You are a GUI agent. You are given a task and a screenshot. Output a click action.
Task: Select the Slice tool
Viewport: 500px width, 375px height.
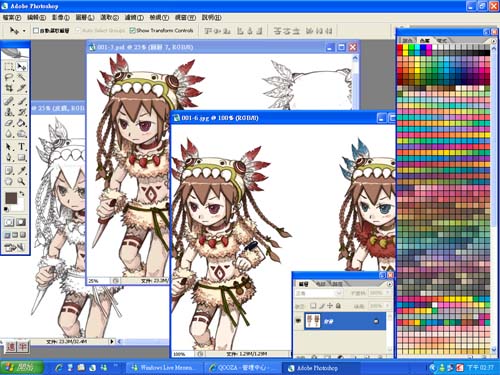click(x=22, y=88)
